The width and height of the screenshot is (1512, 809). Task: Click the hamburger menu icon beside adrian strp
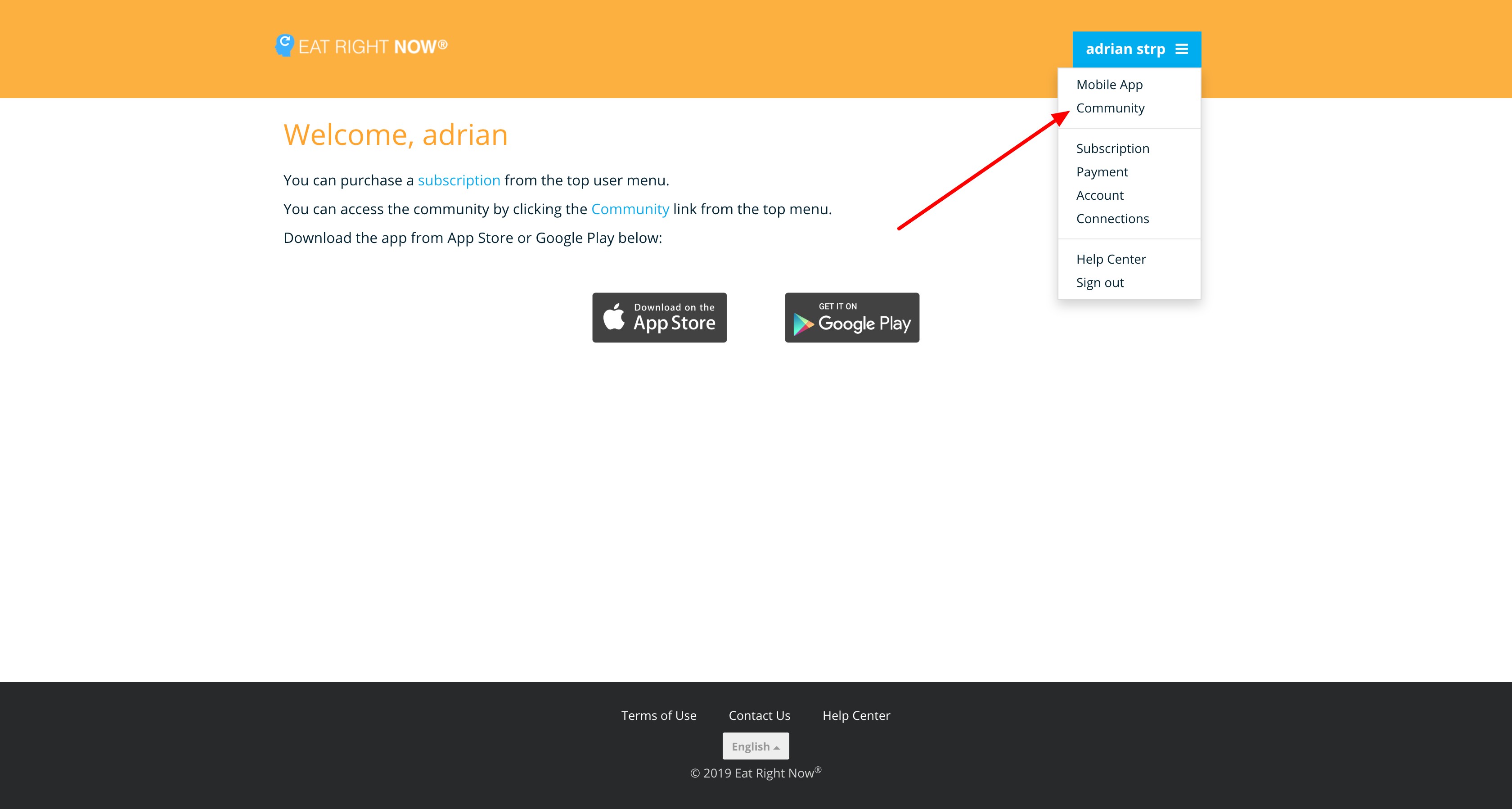pos(1182,49)
